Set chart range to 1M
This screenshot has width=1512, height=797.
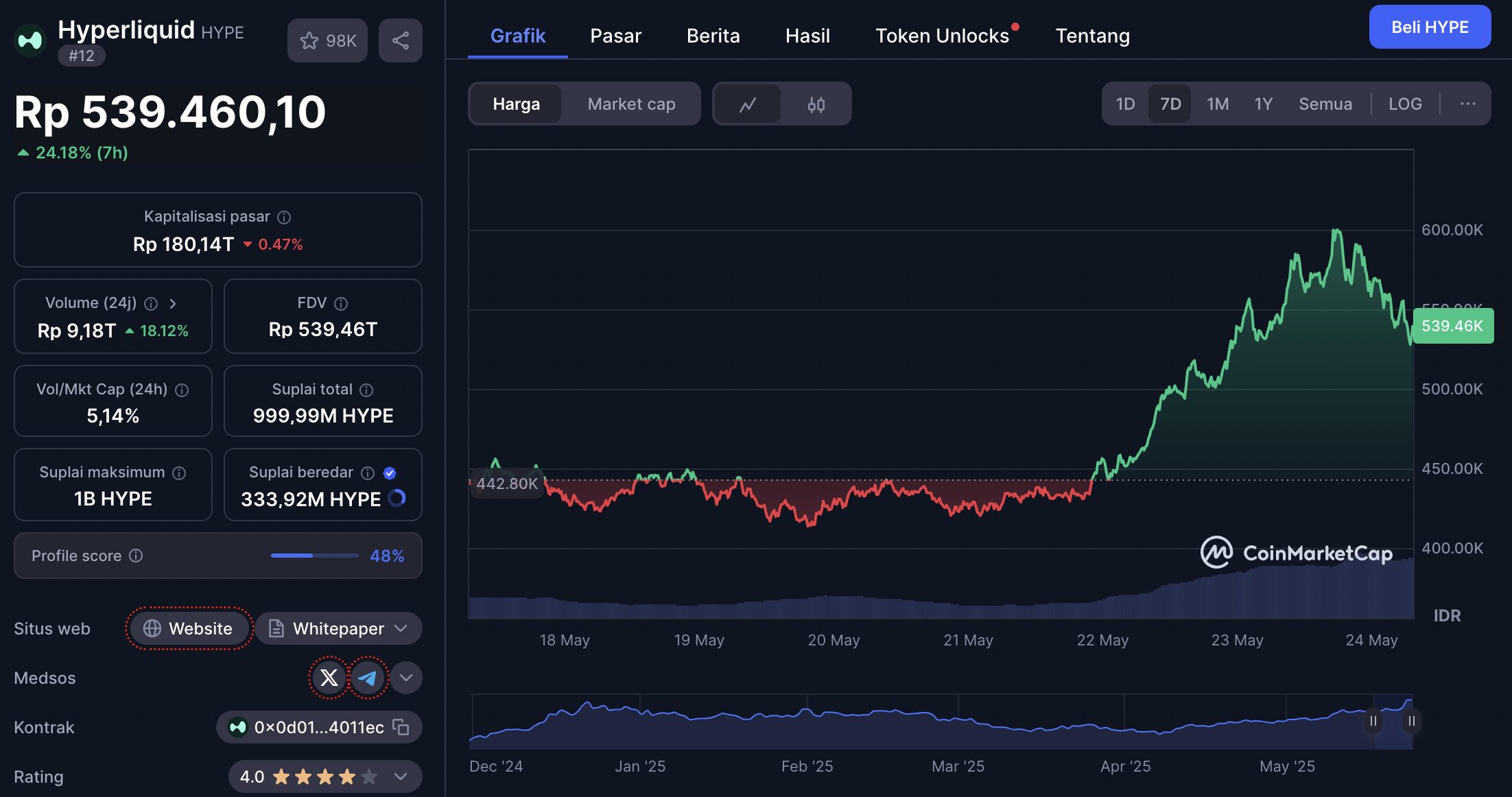1218,104
